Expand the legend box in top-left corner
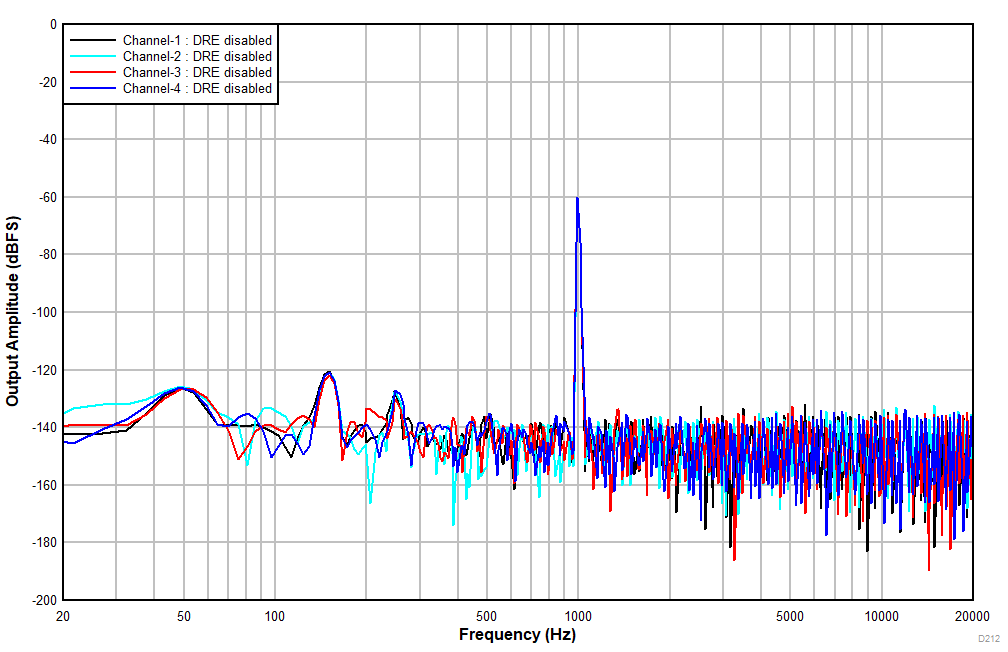Image resolution: width=1008 pixels, height=652 pixels. click(x=170, y=64)
